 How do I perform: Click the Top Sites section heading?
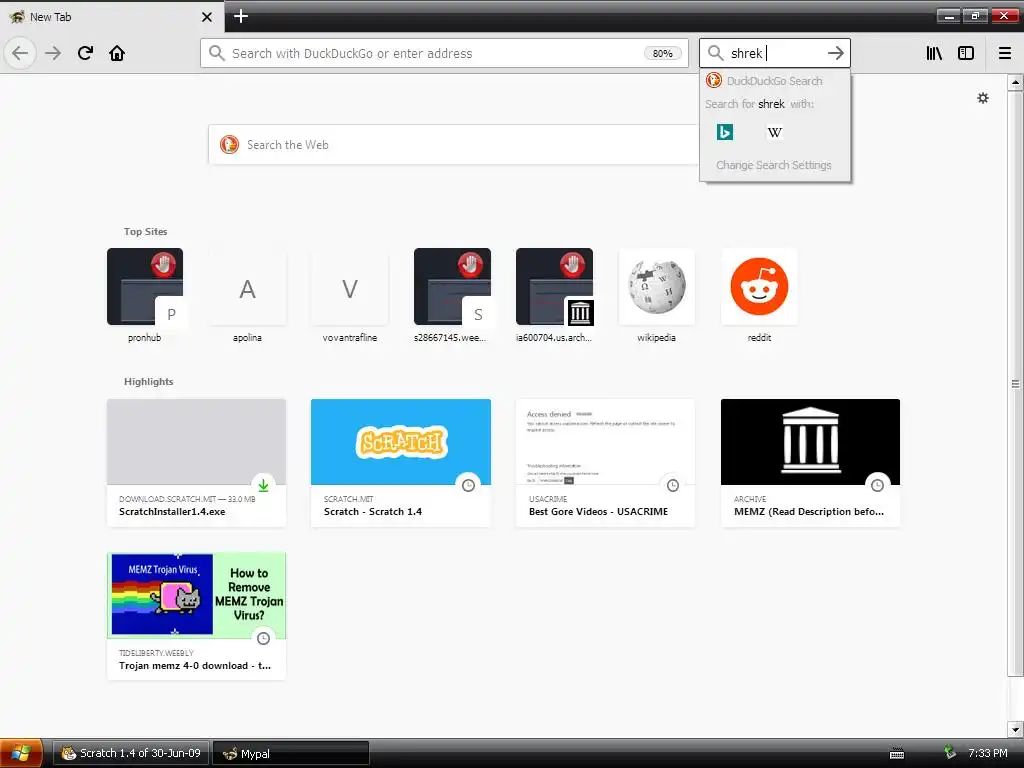tap(146, 231)
